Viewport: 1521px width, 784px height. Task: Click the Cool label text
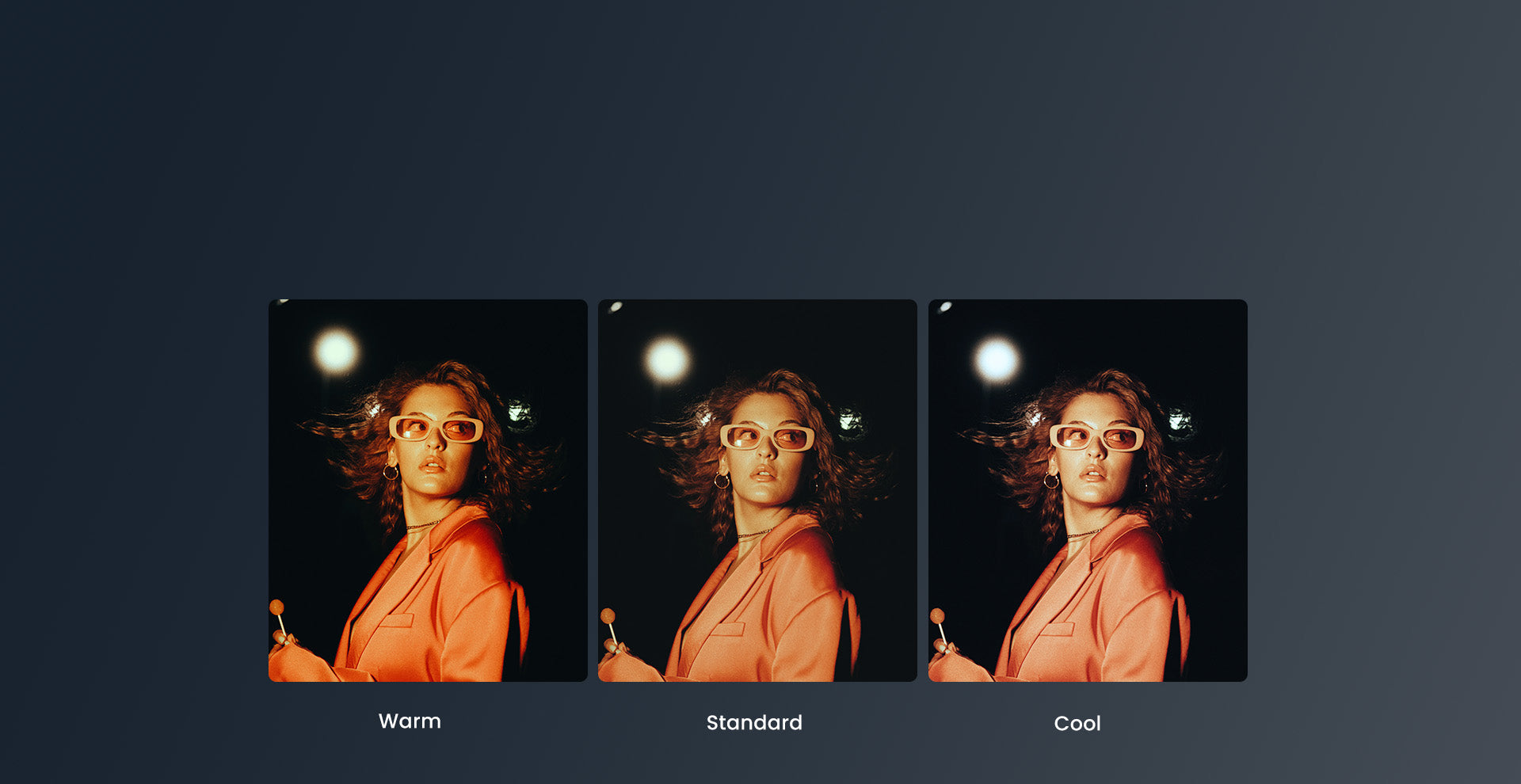click(x=1077, y=724)
